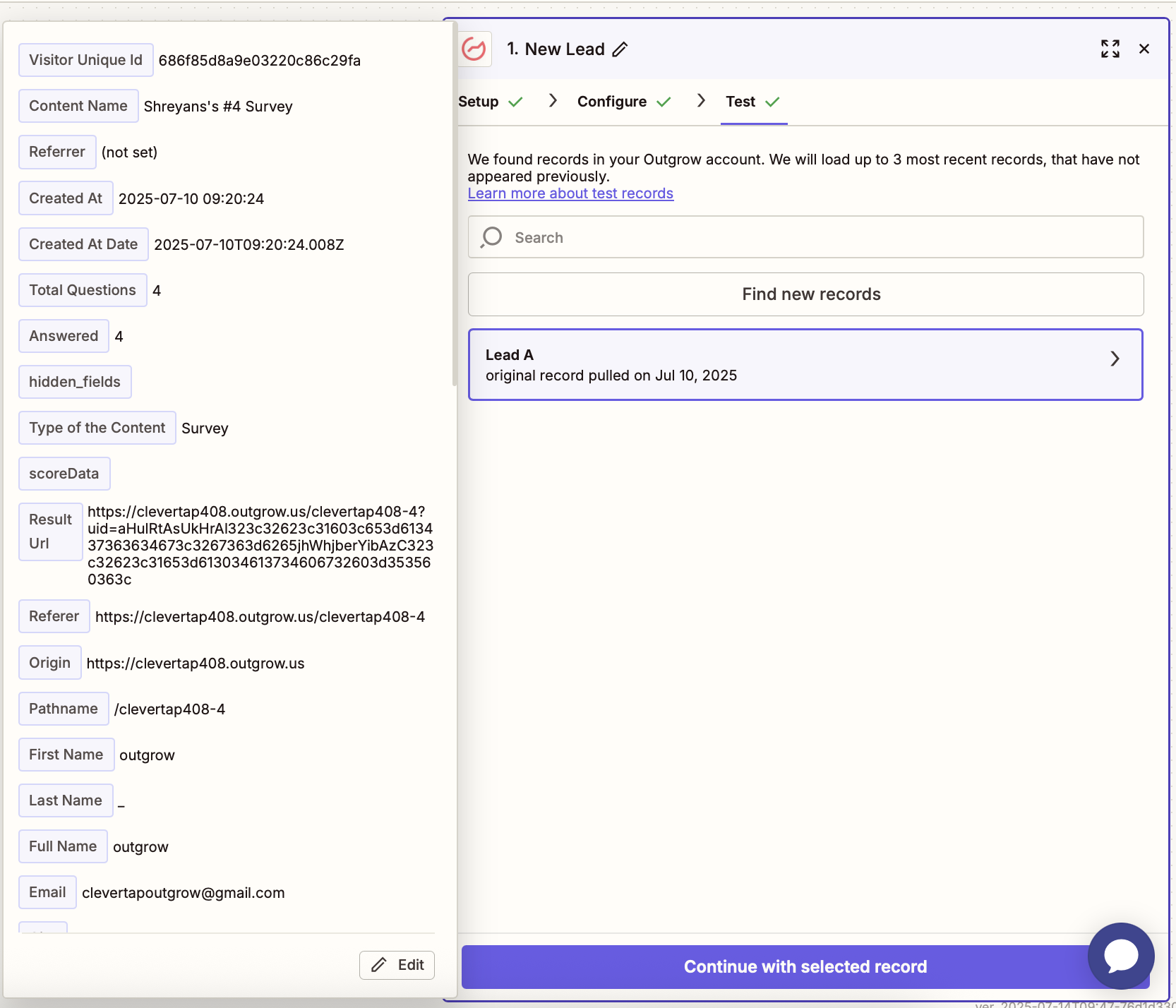Open the chat support bubble

pos(1121,956)
